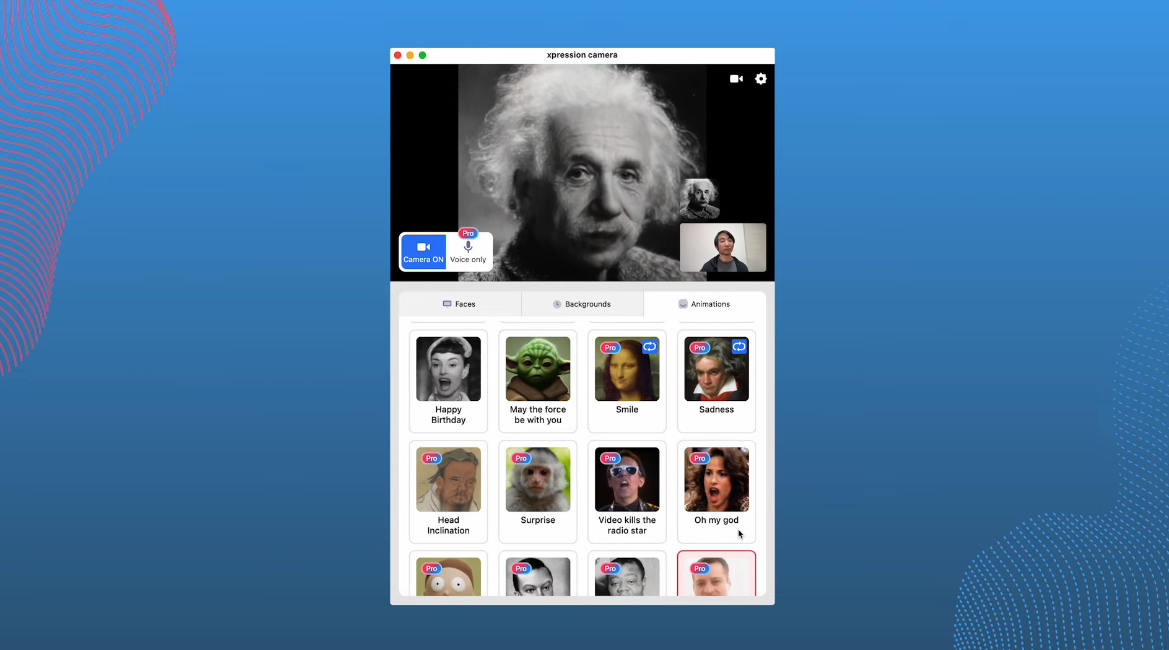The width and height of the screenshot is (1169, 650).
Task: Click the camera selector icon in the video view
Action: click(737, 79)
